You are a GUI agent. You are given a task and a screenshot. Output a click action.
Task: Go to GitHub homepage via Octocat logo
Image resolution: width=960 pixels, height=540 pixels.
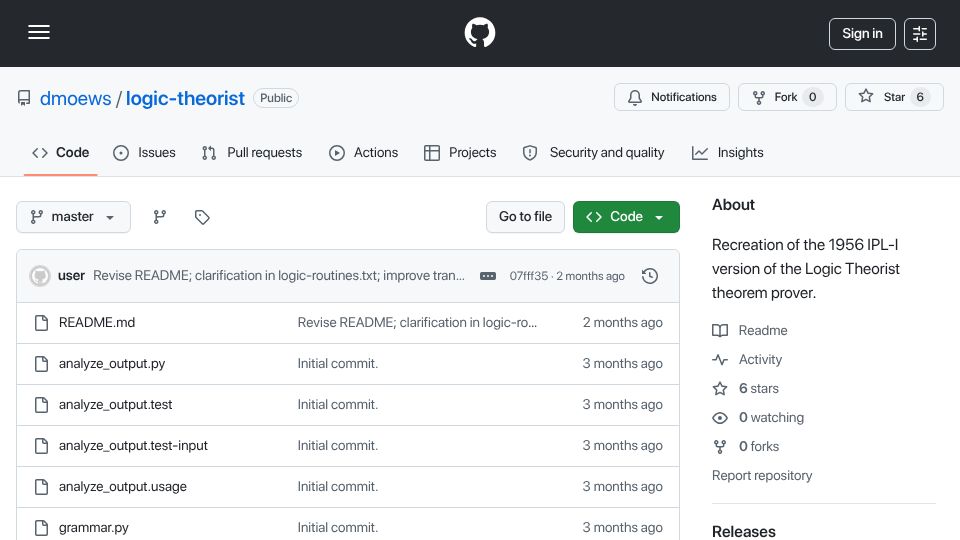click(479, 32)
